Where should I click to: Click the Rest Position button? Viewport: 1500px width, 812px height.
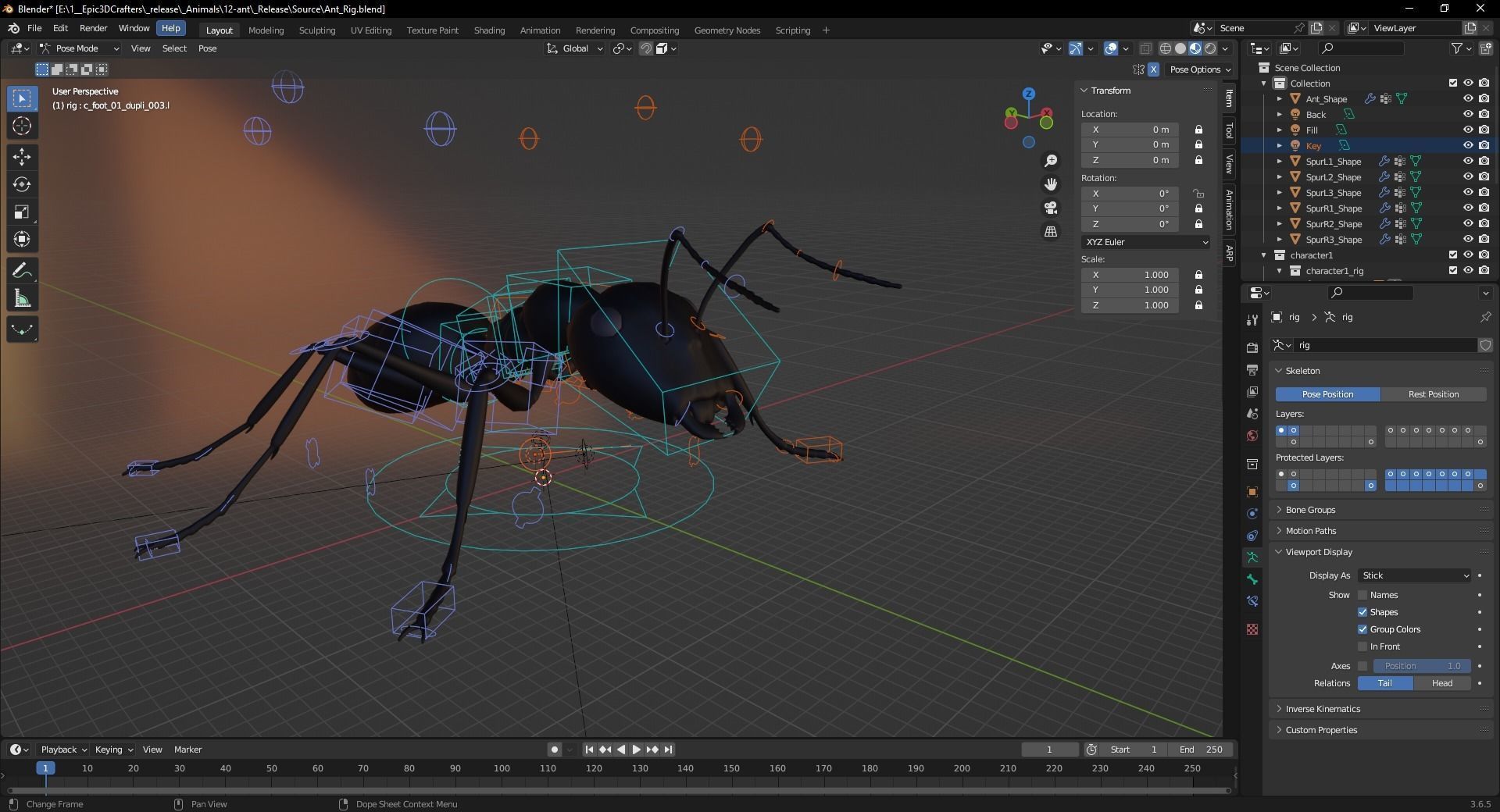[1434, 394]
